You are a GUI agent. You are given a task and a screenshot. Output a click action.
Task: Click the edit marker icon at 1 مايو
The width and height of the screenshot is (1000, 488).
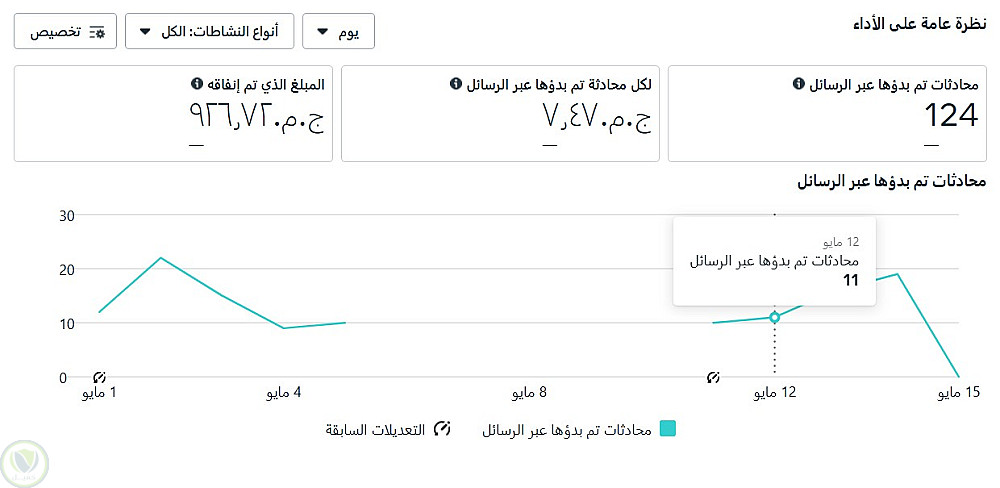click(x=99, y=377)
